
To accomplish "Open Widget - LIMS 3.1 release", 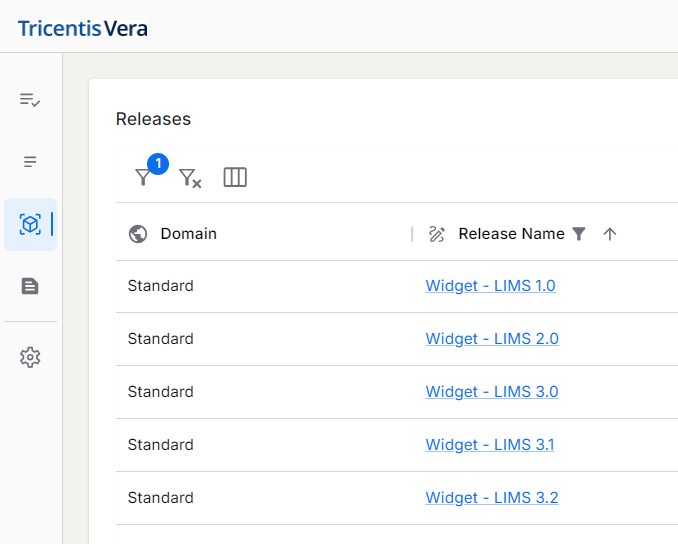I will coord(490,445).
